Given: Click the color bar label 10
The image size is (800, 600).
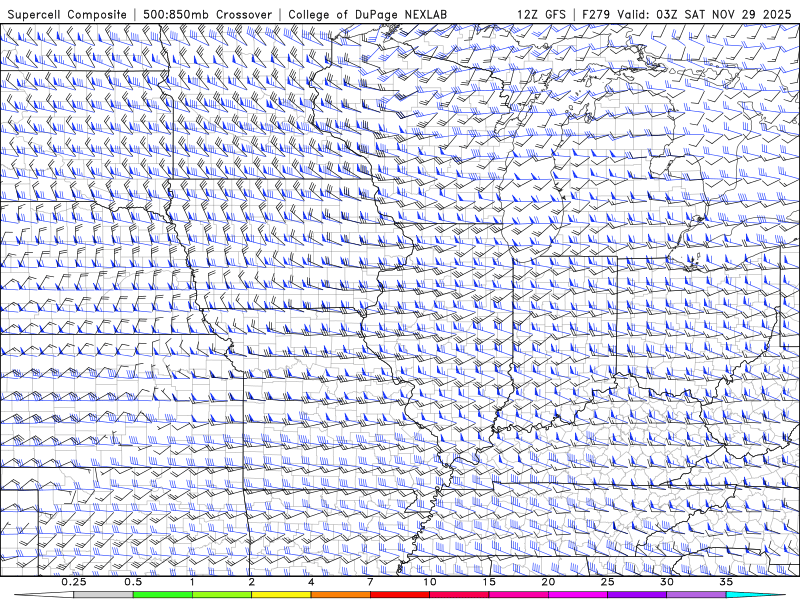Looking at the screenshot, I should (x=430, y=582).
